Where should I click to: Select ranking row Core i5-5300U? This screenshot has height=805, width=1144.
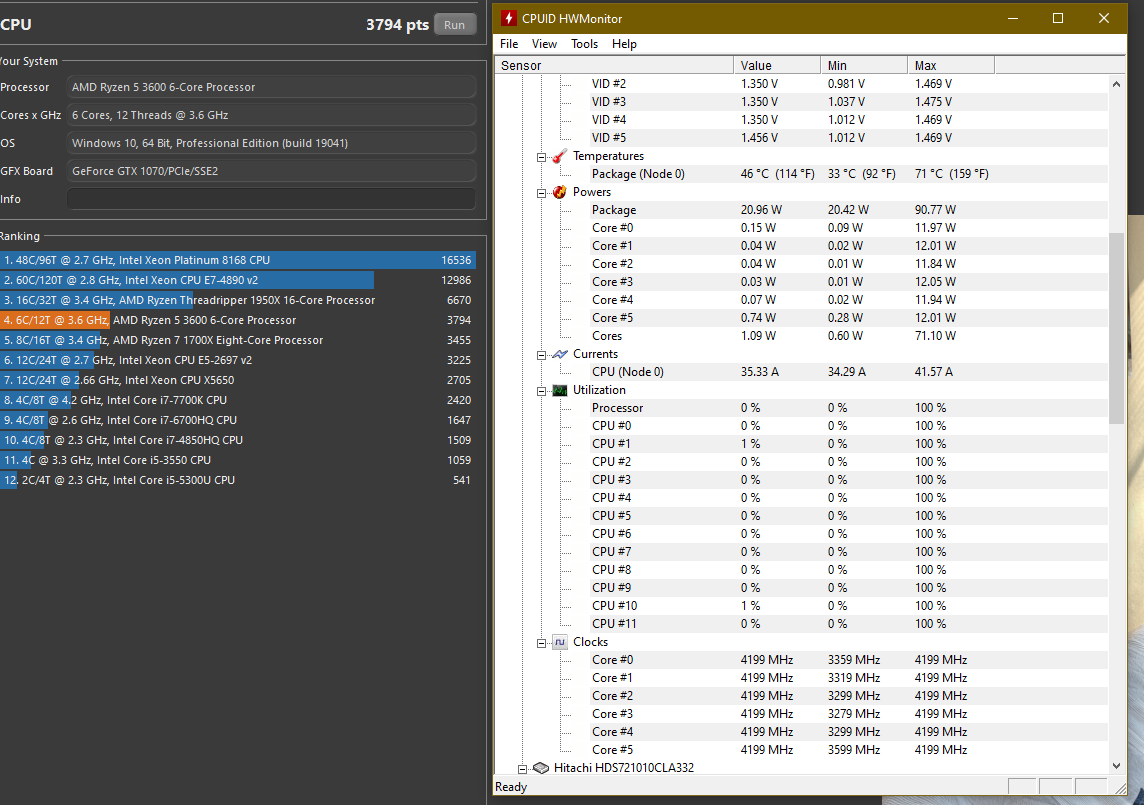tap(238, 480)
